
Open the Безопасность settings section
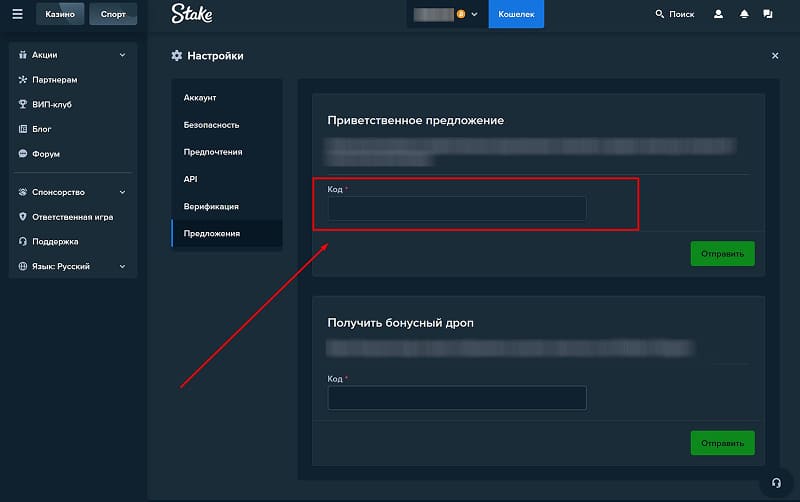(x=227, y=124)
